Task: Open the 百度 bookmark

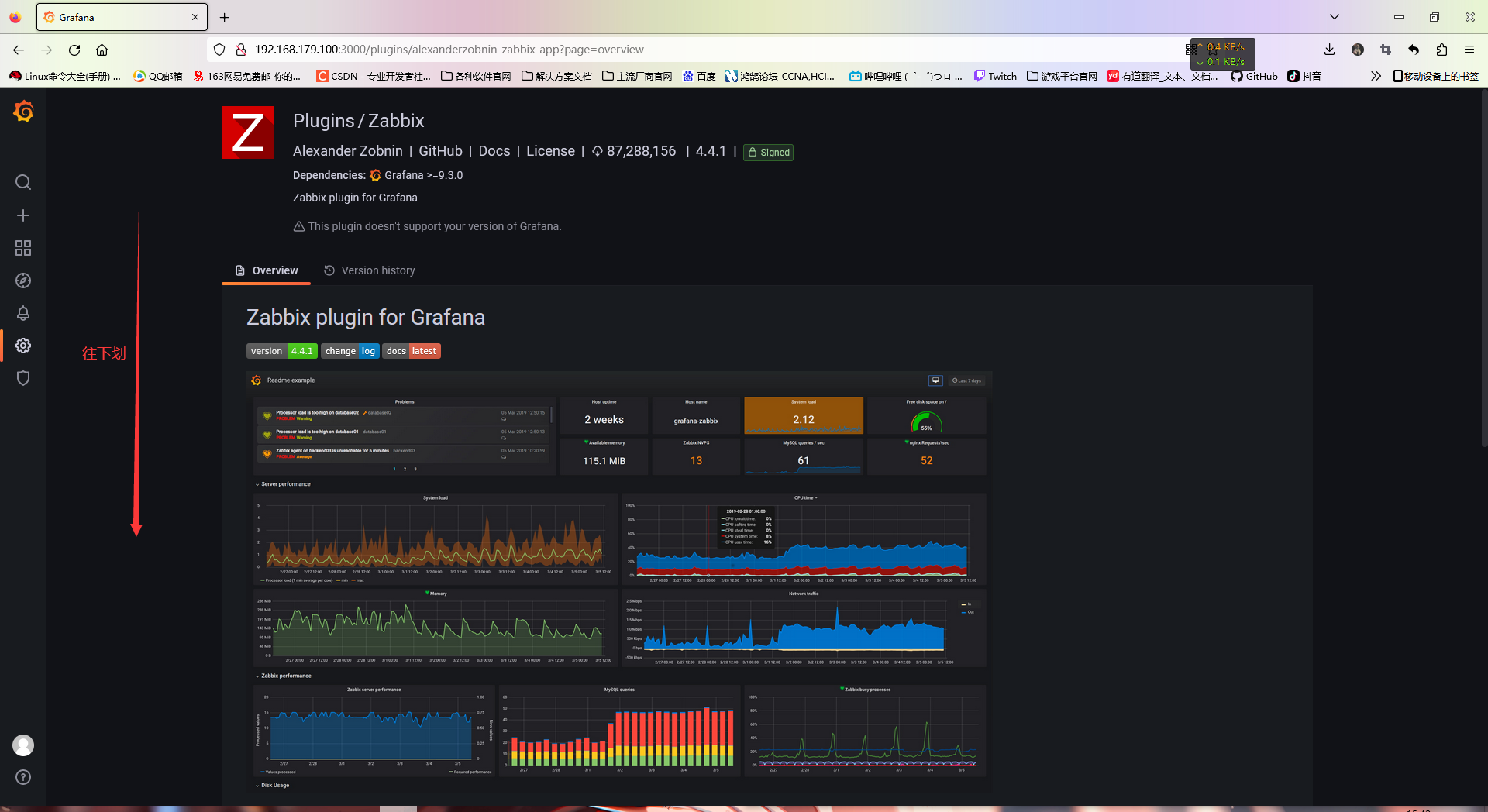Action: coord(699,76)
